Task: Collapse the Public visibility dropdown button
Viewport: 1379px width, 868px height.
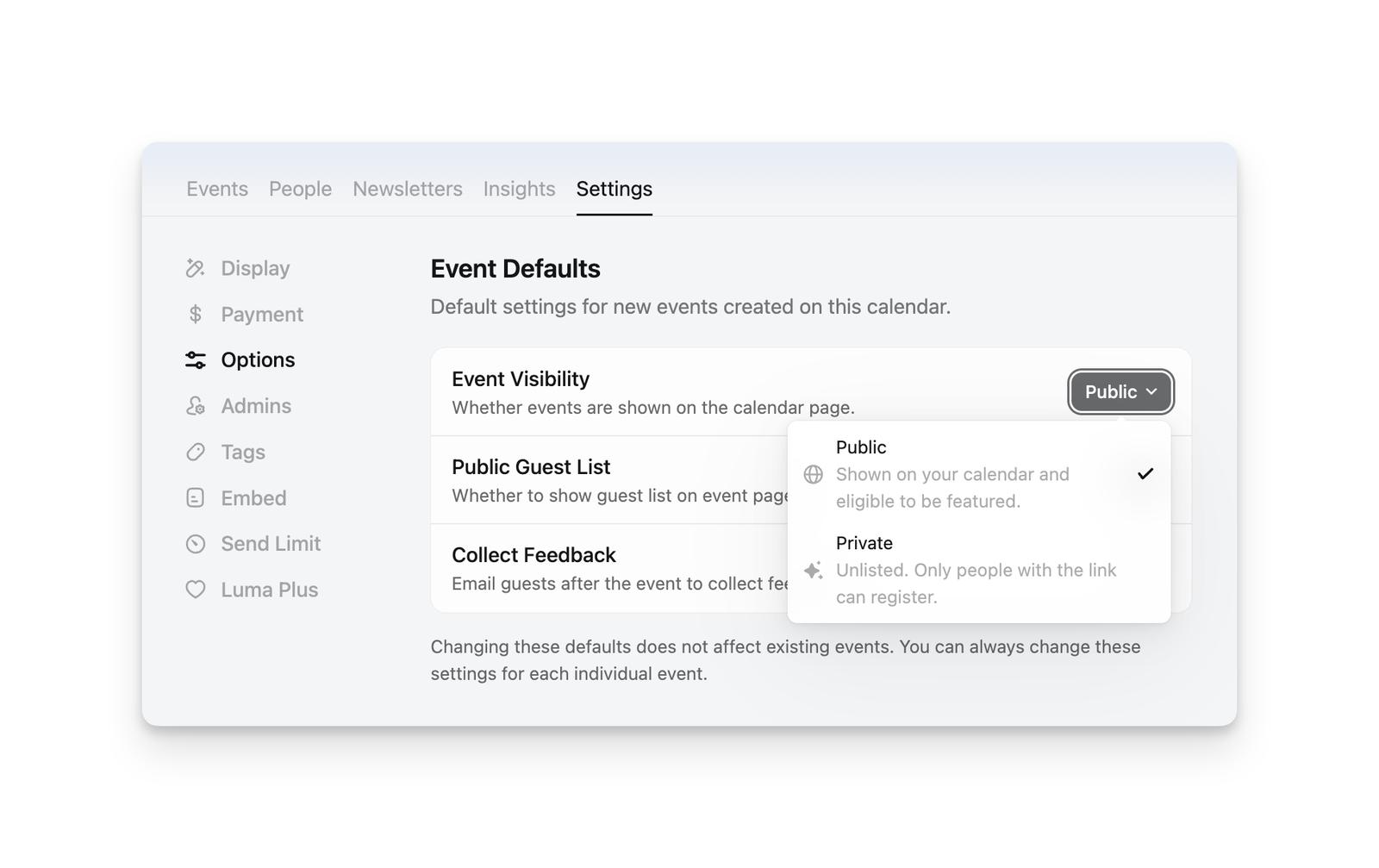Action: point(1120,392)
